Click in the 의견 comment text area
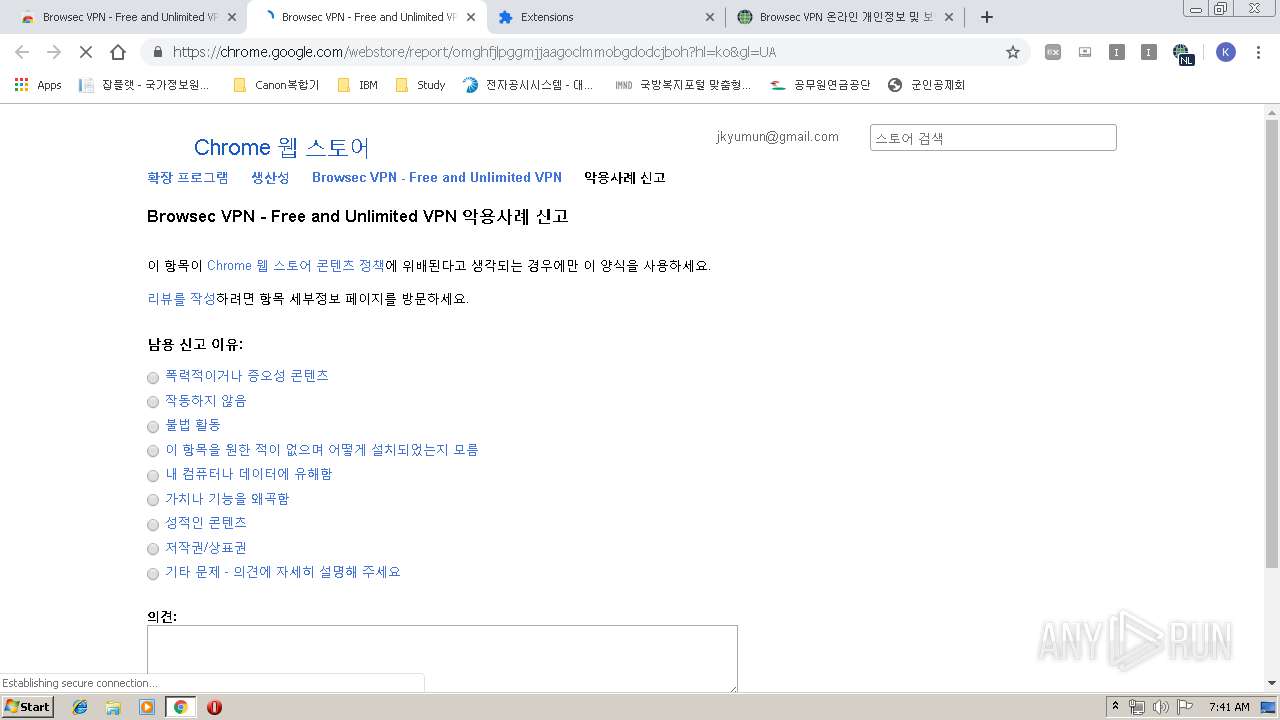The width and height of the screenshot is (1280, 720). pos(442,658)
